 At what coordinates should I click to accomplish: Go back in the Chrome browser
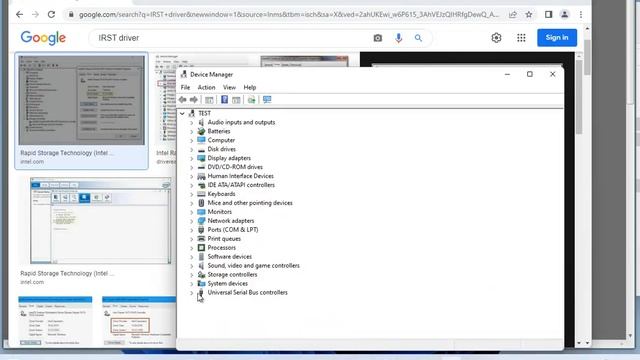coord(20,14)
